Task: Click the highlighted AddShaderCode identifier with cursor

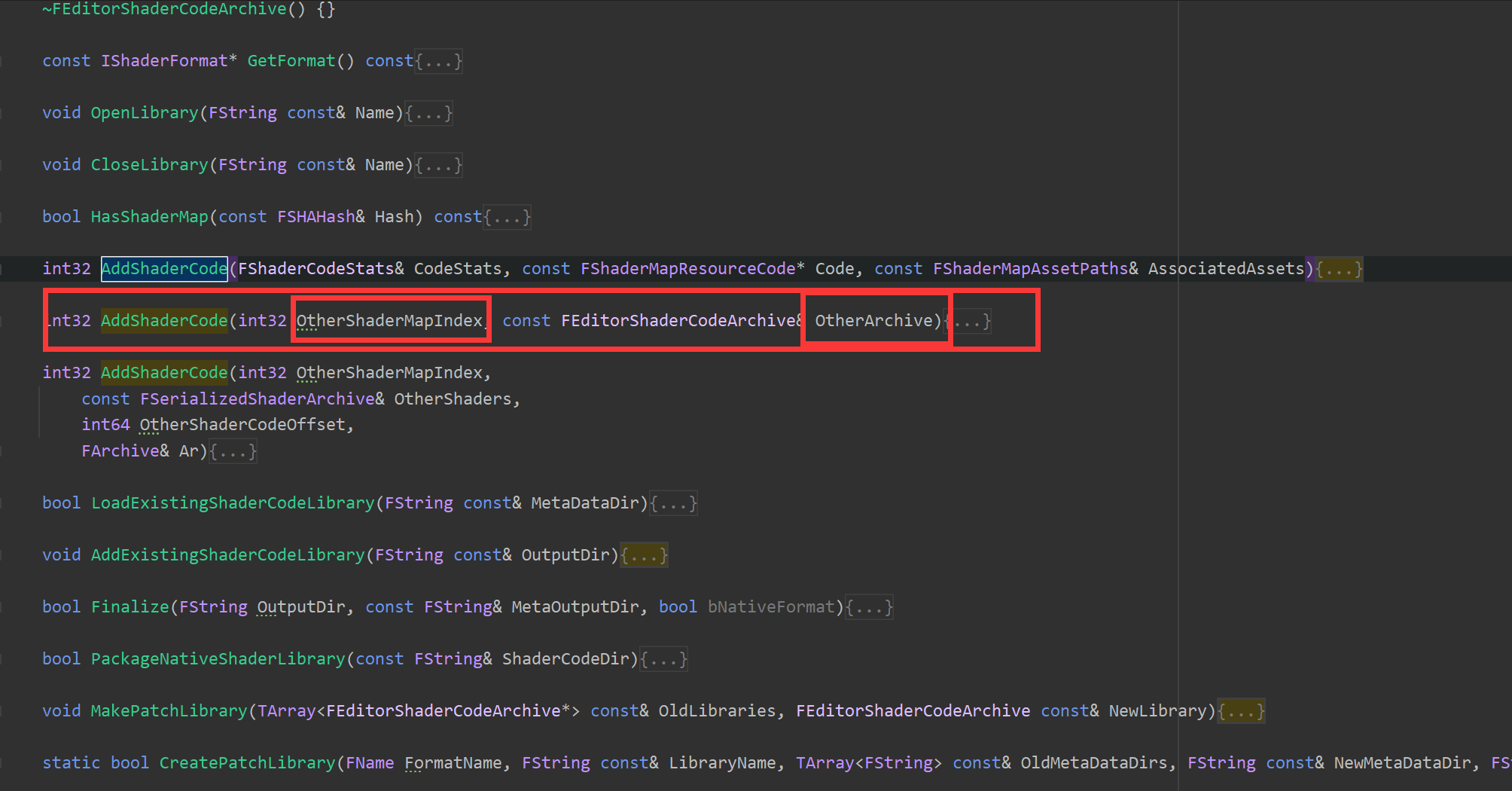Action: (164, 269)
